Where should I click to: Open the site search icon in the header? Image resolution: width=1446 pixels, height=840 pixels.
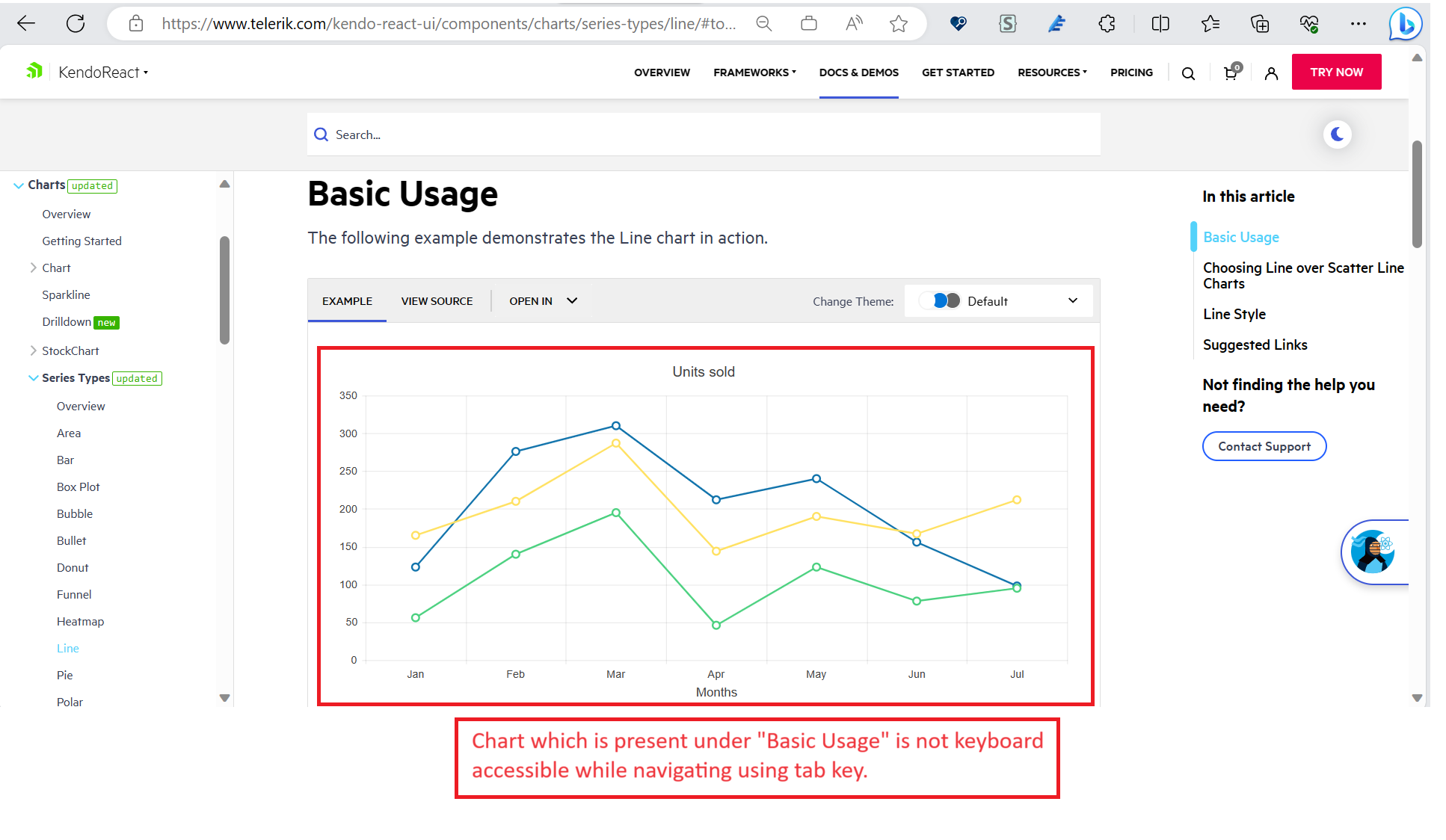click(1188, 72)
